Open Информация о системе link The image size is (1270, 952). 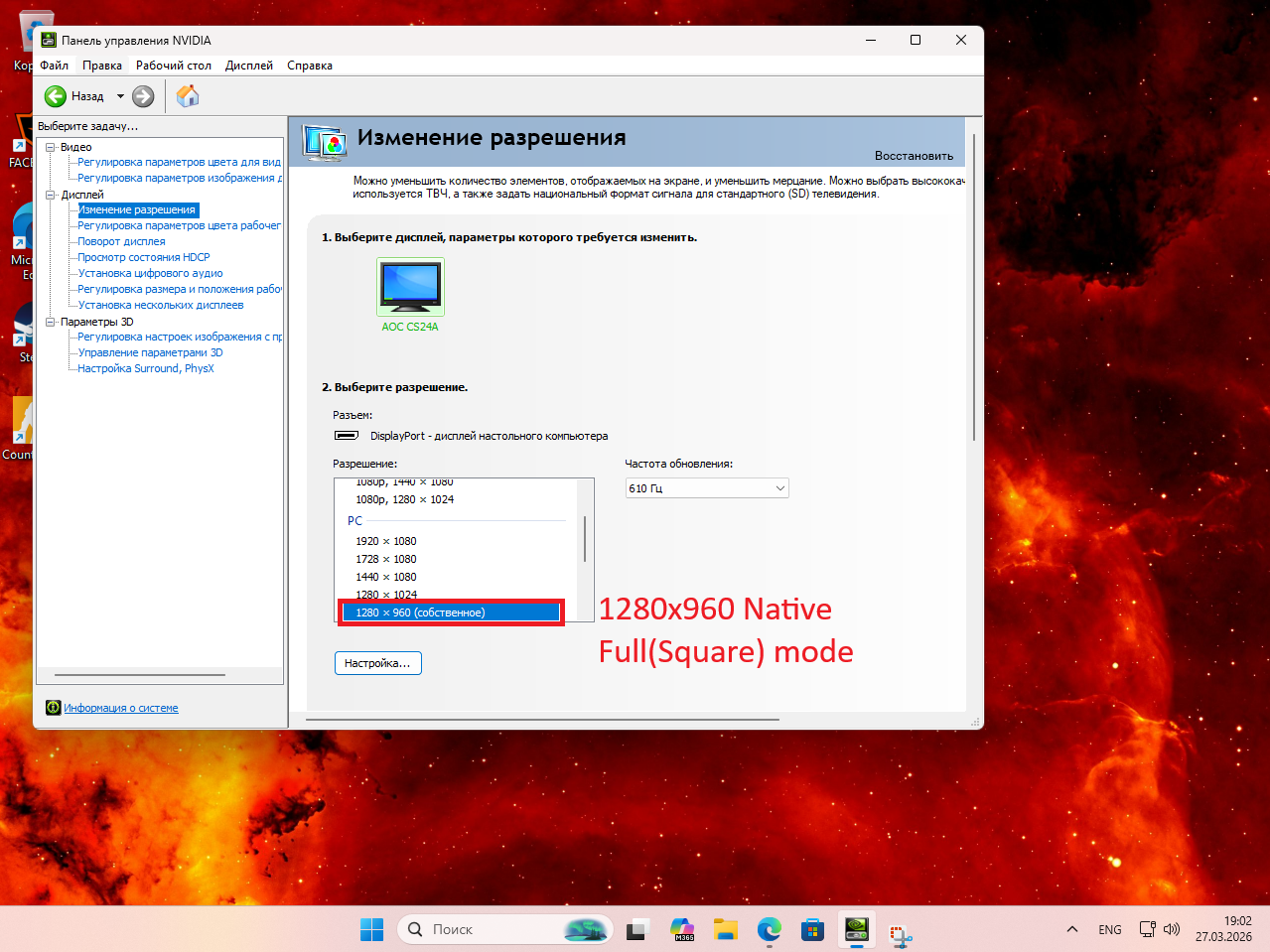pyautogui.click(x=121, y=708)
